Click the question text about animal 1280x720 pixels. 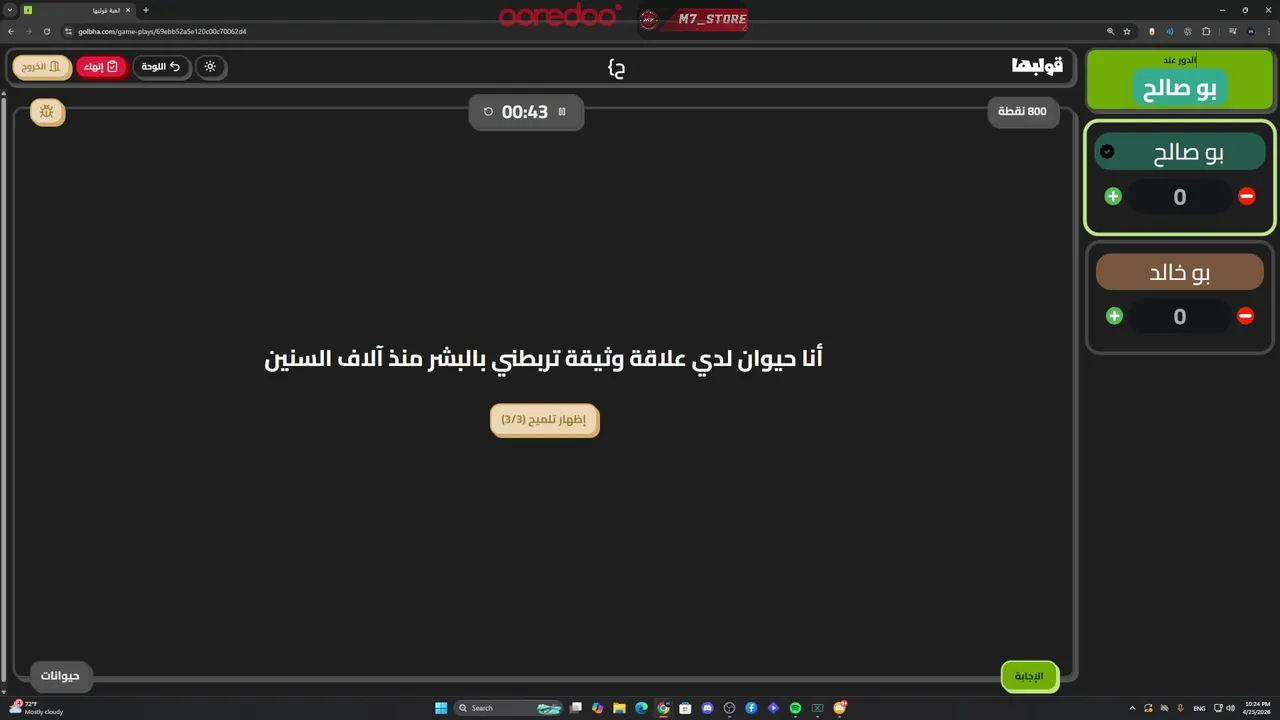543,358
